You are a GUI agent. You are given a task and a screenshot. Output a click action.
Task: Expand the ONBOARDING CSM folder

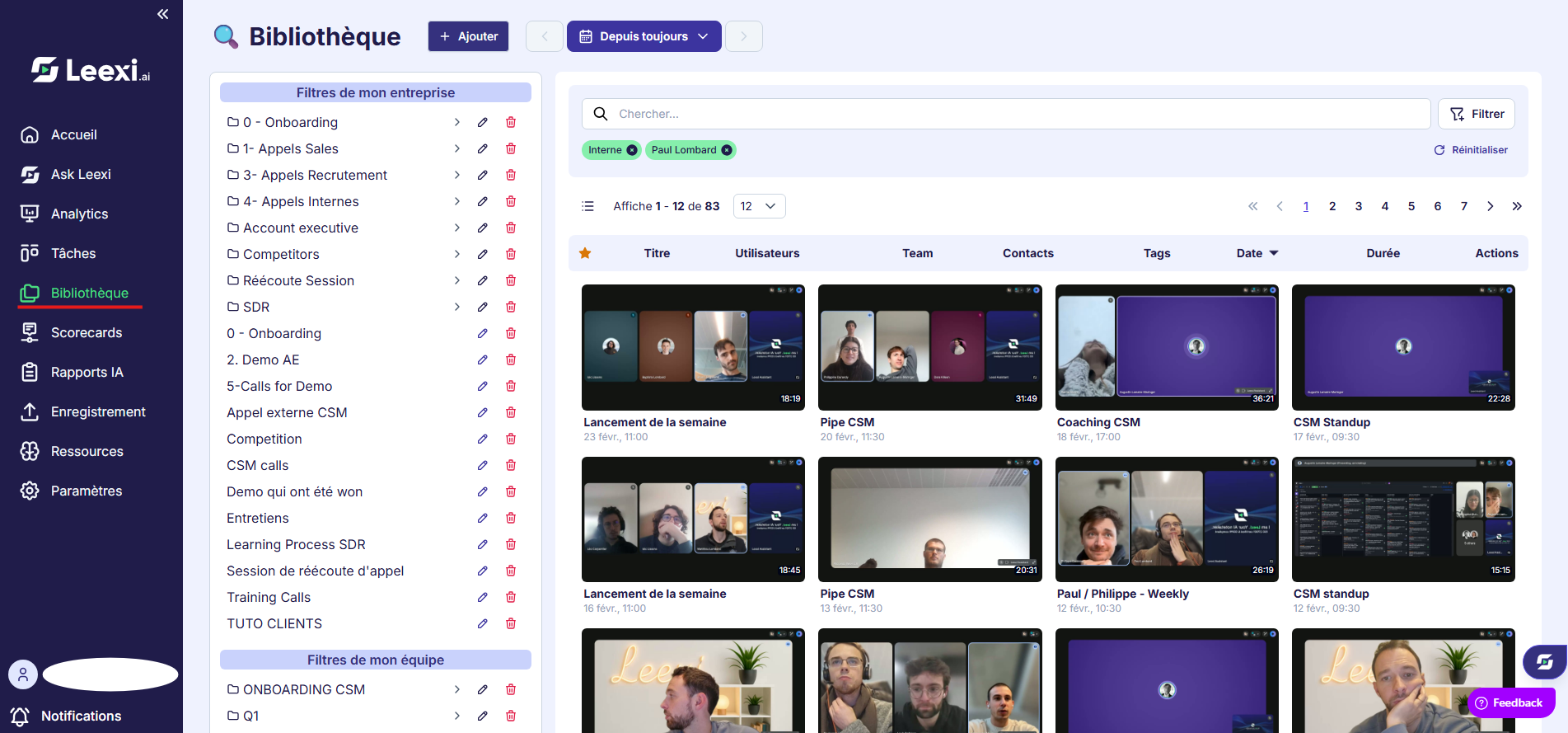[x=457, y=689]
